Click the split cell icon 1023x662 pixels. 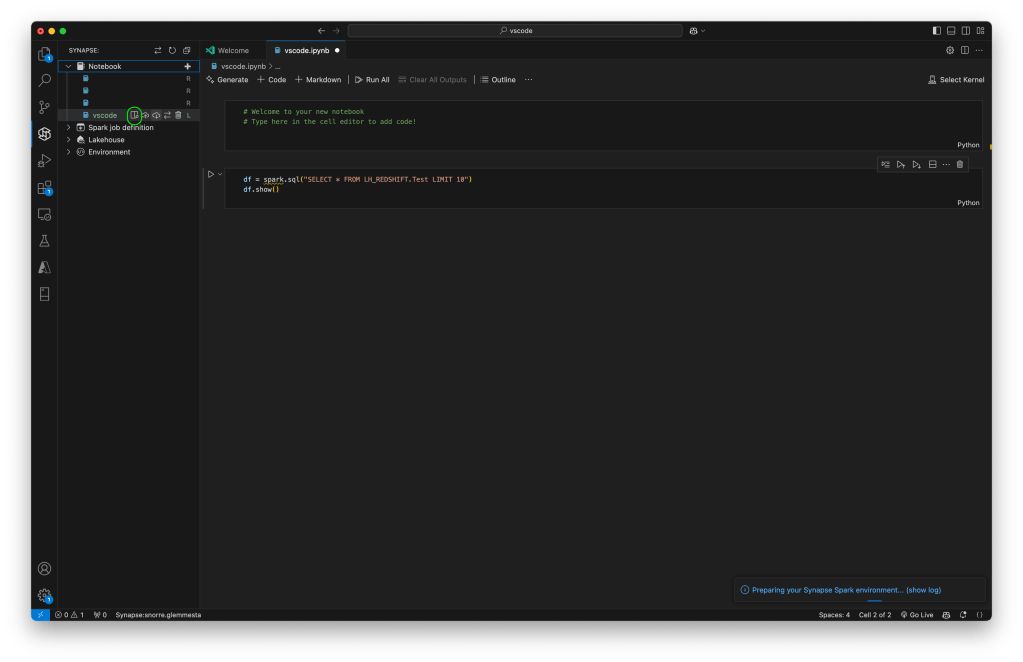pyautogui.click(x=932, y=164)
